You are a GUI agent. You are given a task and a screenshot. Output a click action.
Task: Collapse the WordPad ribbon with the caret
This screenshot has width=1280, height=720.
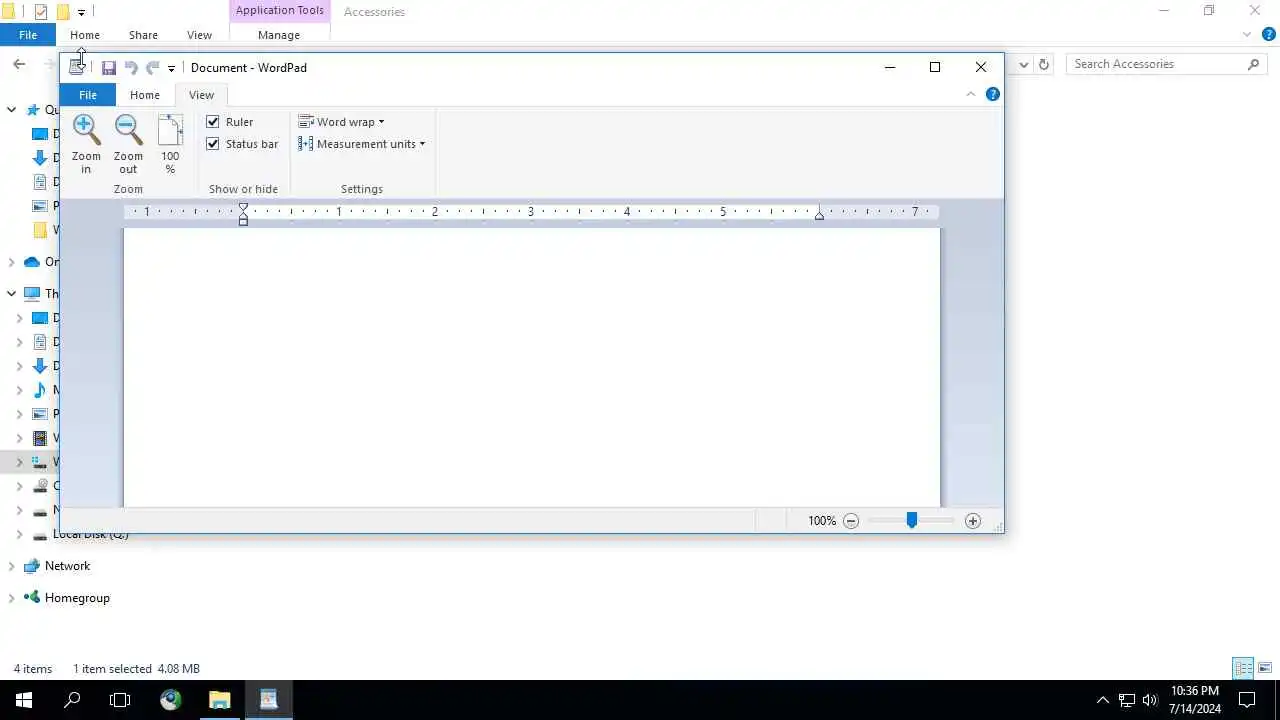coord(970,94)
